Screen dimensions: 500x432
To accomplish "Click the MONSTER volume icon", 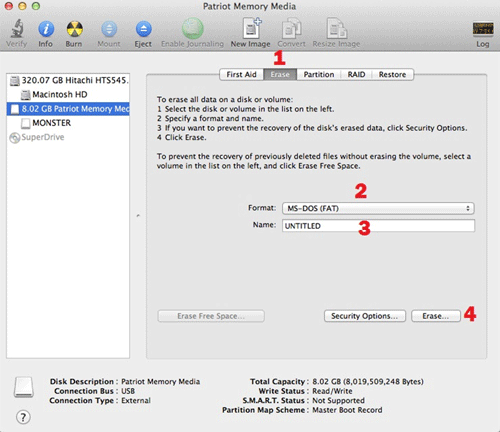I will click(x=25, y=123).
